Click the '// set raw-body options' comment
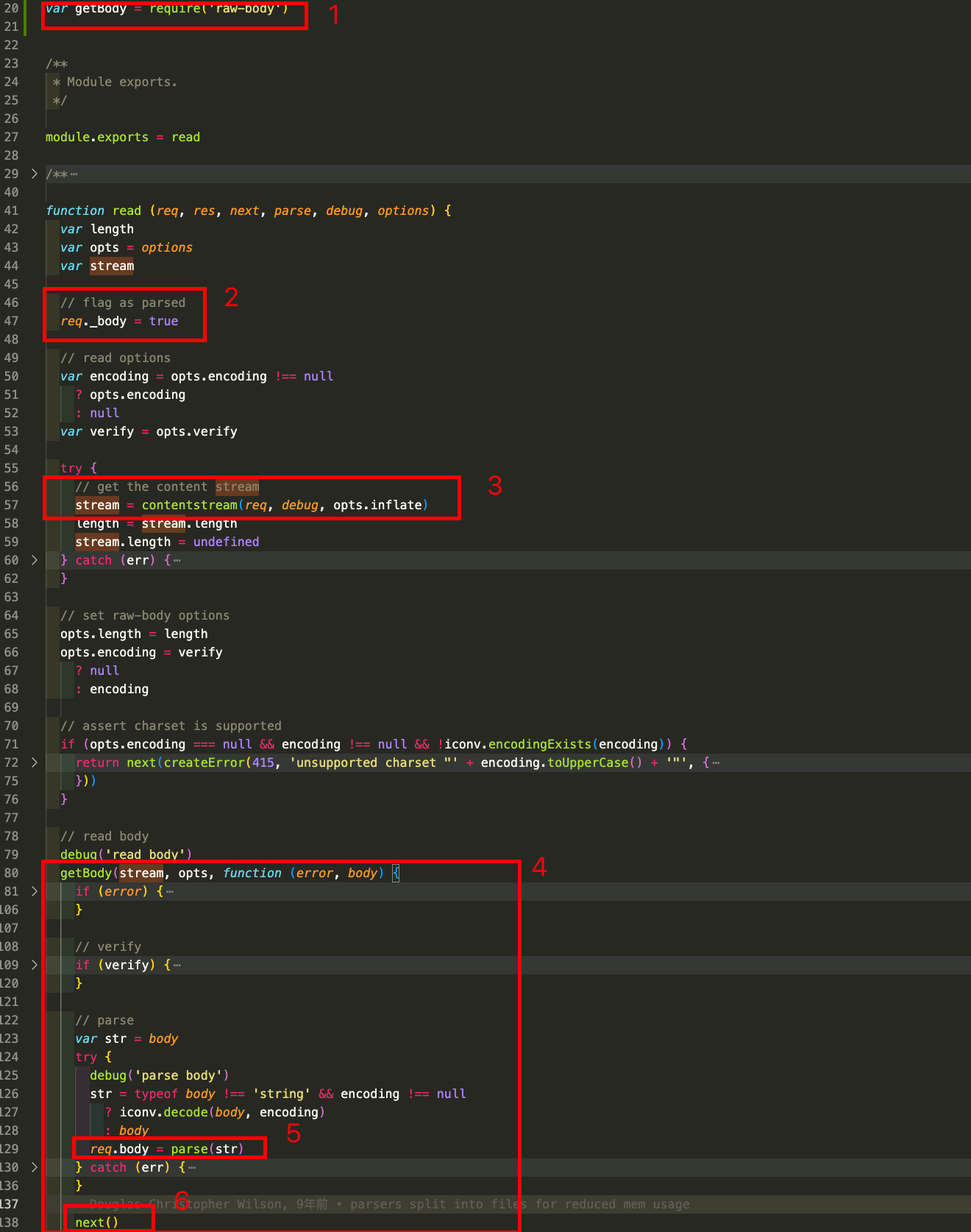Image resolution: width=971 pixels, height=1232 pixels. [x=145, y=615]
